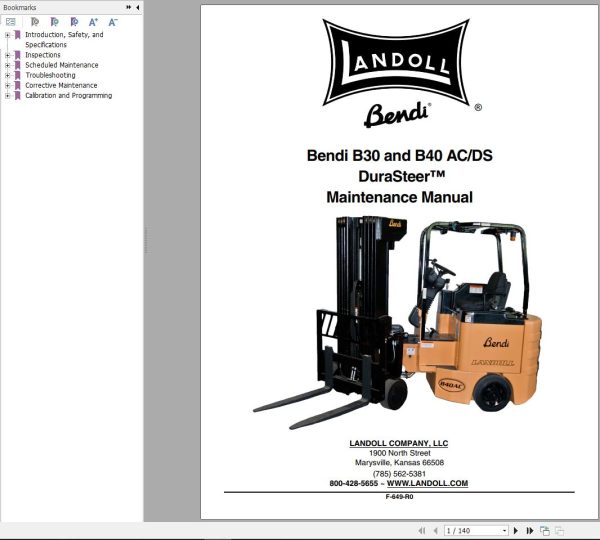Open the Corrective Maintenance bookmark

point(61,85)
